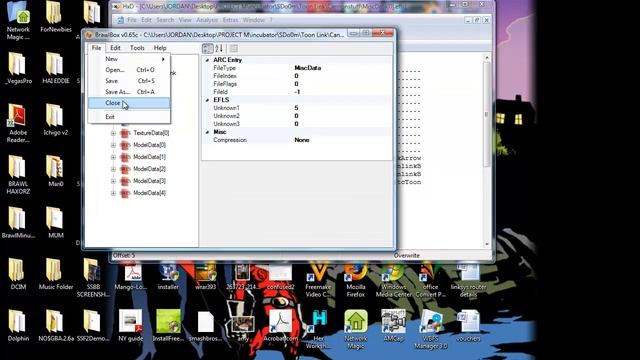Collapse the EFLS property category

[x=207, y=100]
